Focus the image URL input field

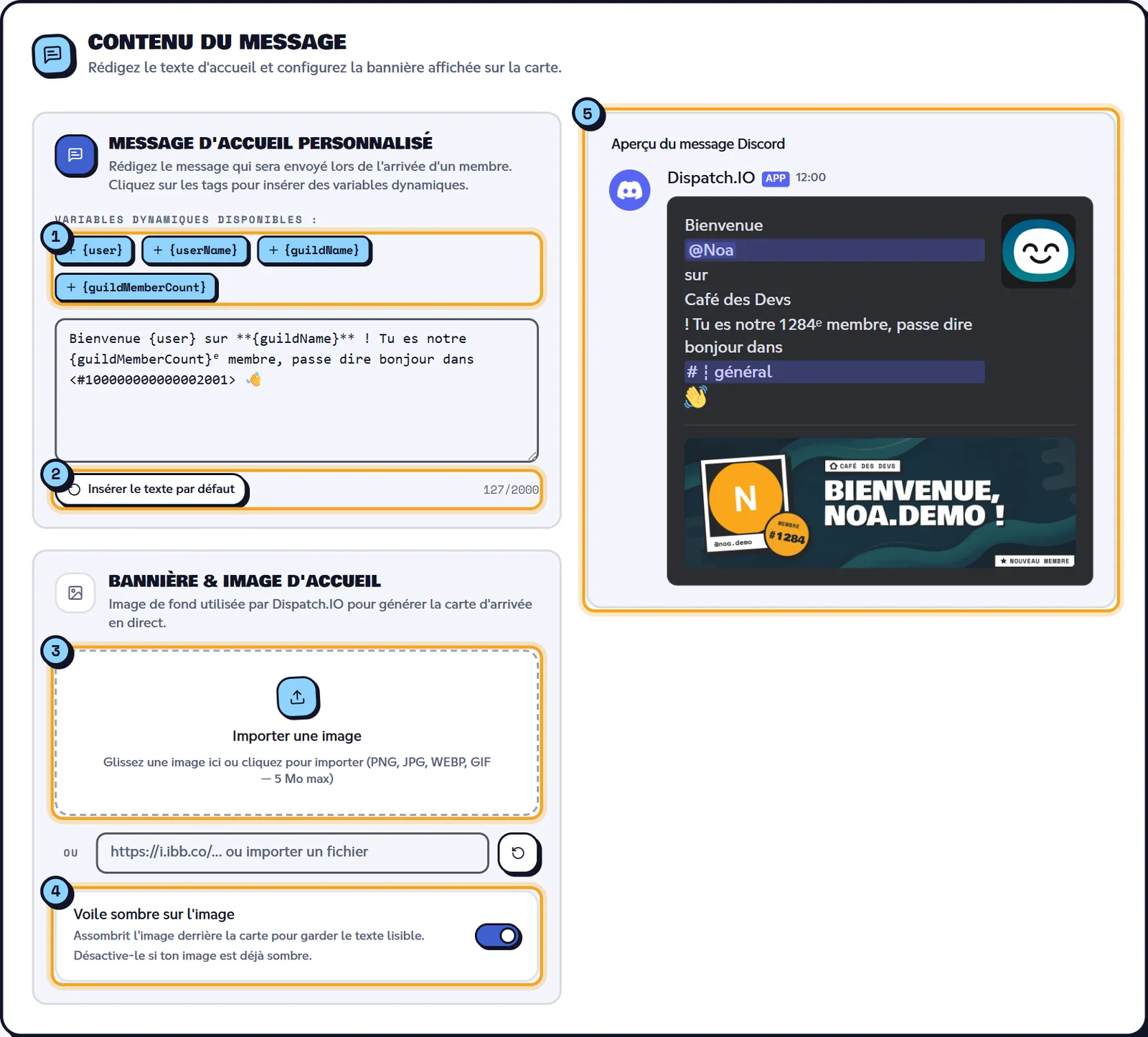293,853
